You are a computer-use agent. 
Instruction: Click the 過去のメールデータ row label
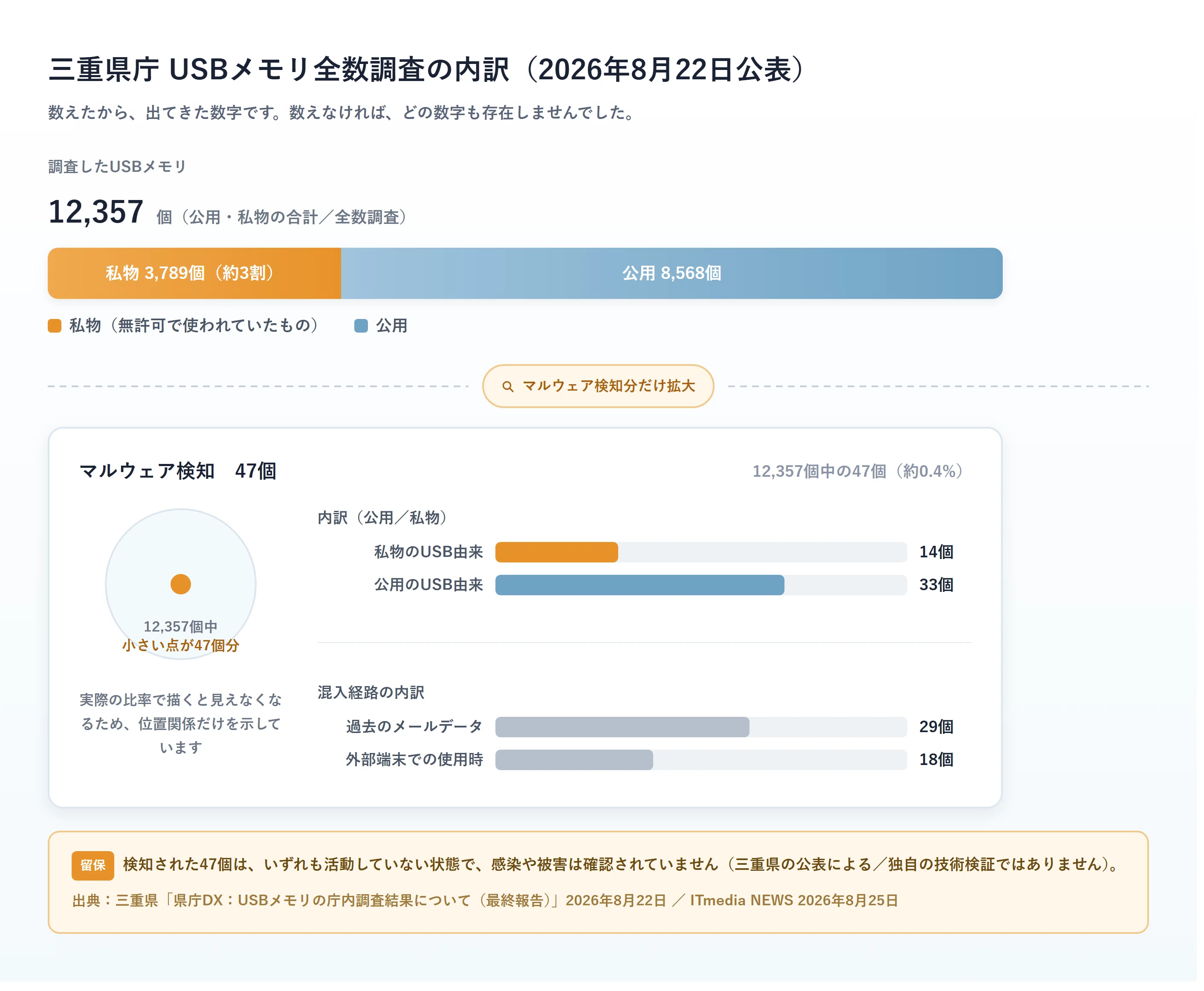[414, 727]
